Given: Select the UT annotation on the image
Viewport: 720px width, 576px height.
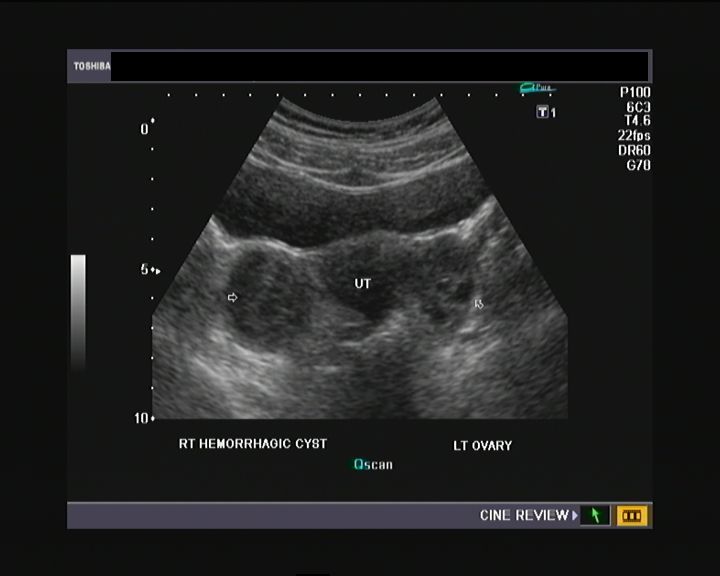Looking at the screenshot, I should (363, 284).
